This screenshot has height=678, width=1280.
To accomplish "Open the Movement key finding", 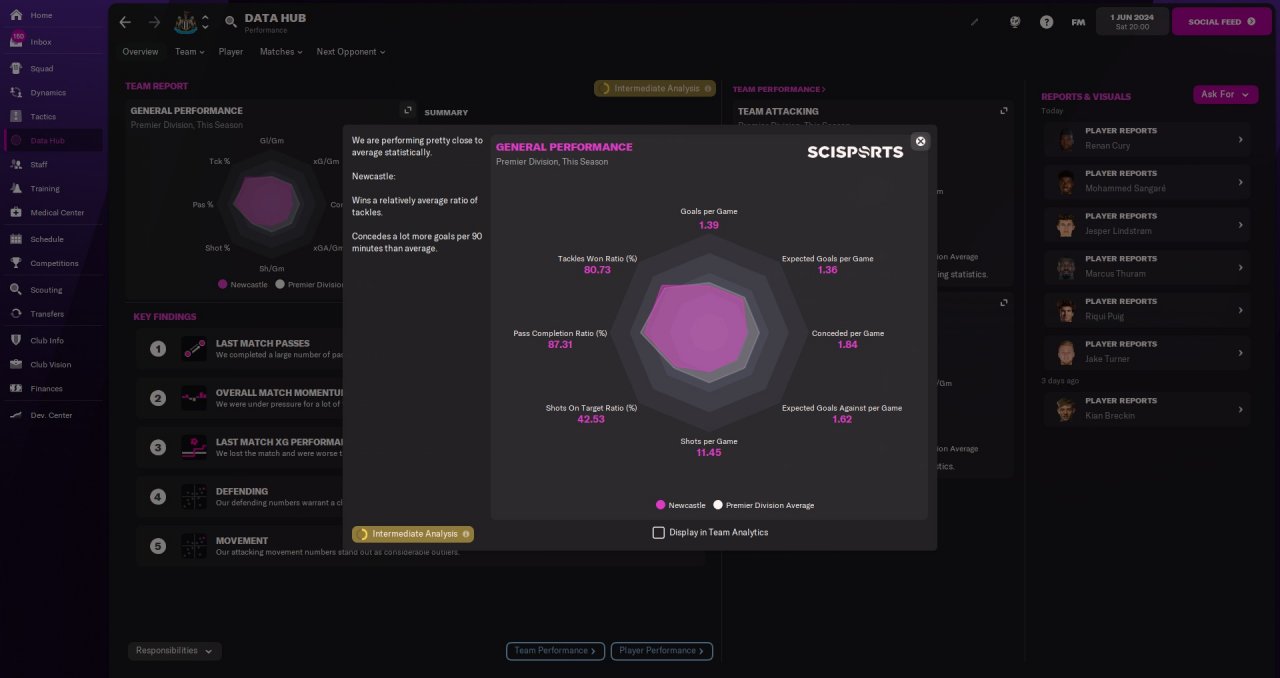I will (420, 546).
